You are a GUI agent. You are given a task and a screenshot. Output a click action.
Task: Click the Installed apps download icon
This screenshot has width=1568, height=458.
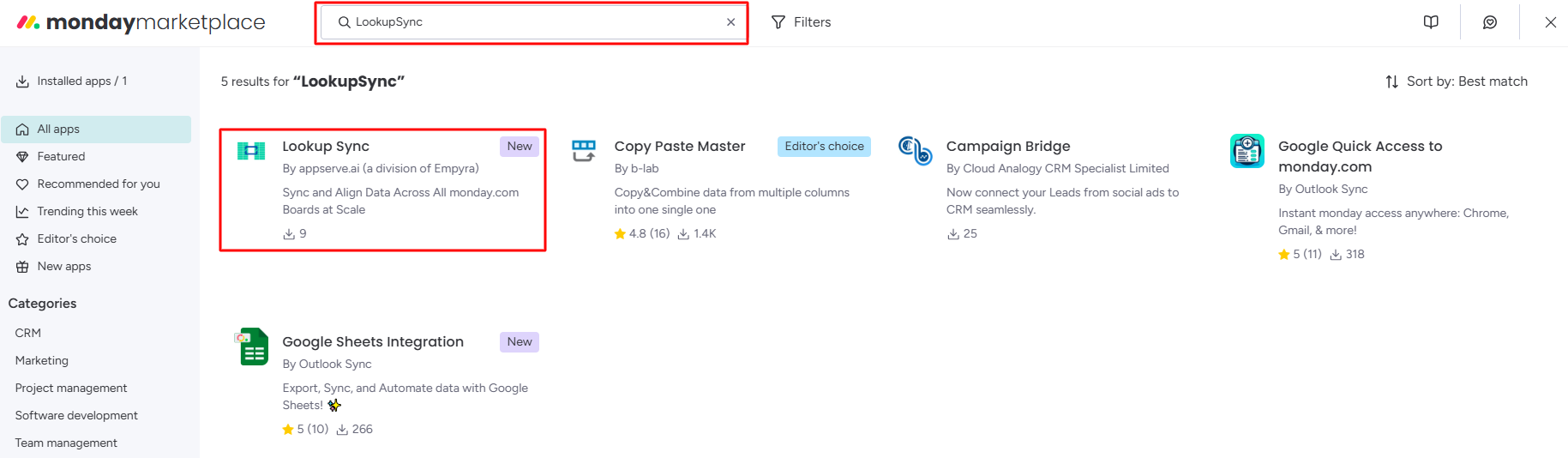point(22,81)
